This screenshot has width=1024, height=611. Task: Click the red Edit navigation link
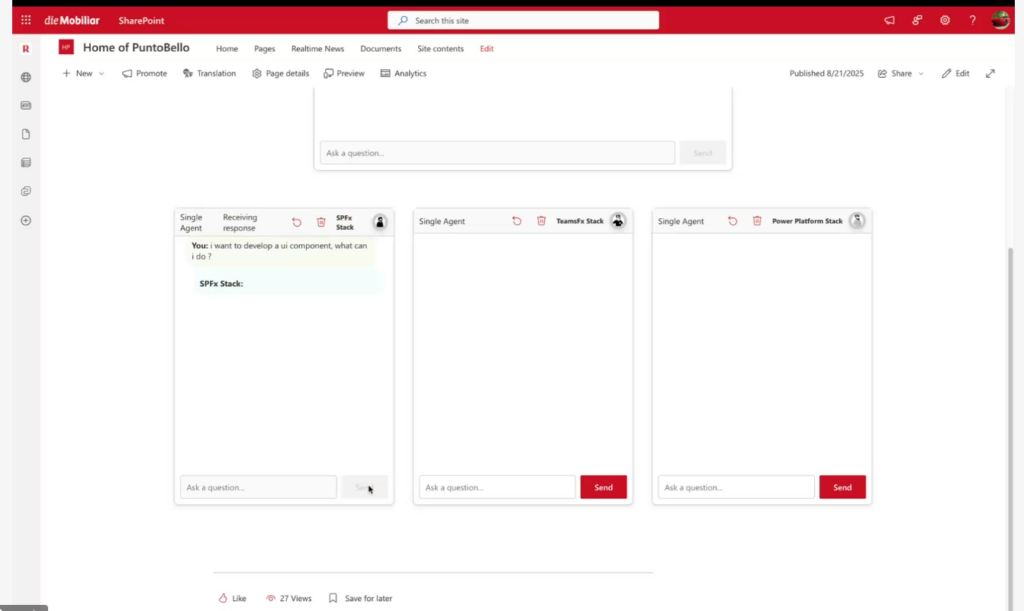click(487, 48)
